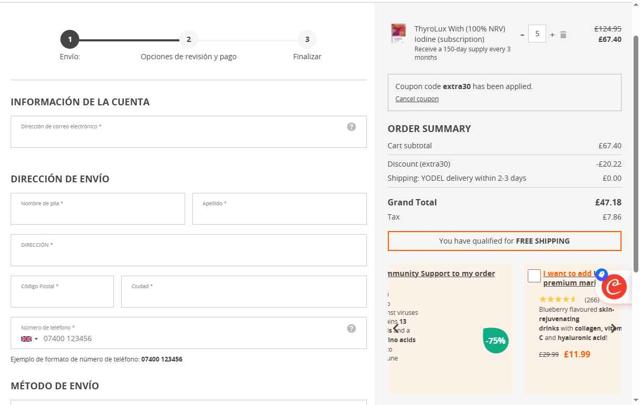The height and width of the screenshot is (405, 640).
Task: Open the UK flag country code dropdown
Action: tap(29, 339)
